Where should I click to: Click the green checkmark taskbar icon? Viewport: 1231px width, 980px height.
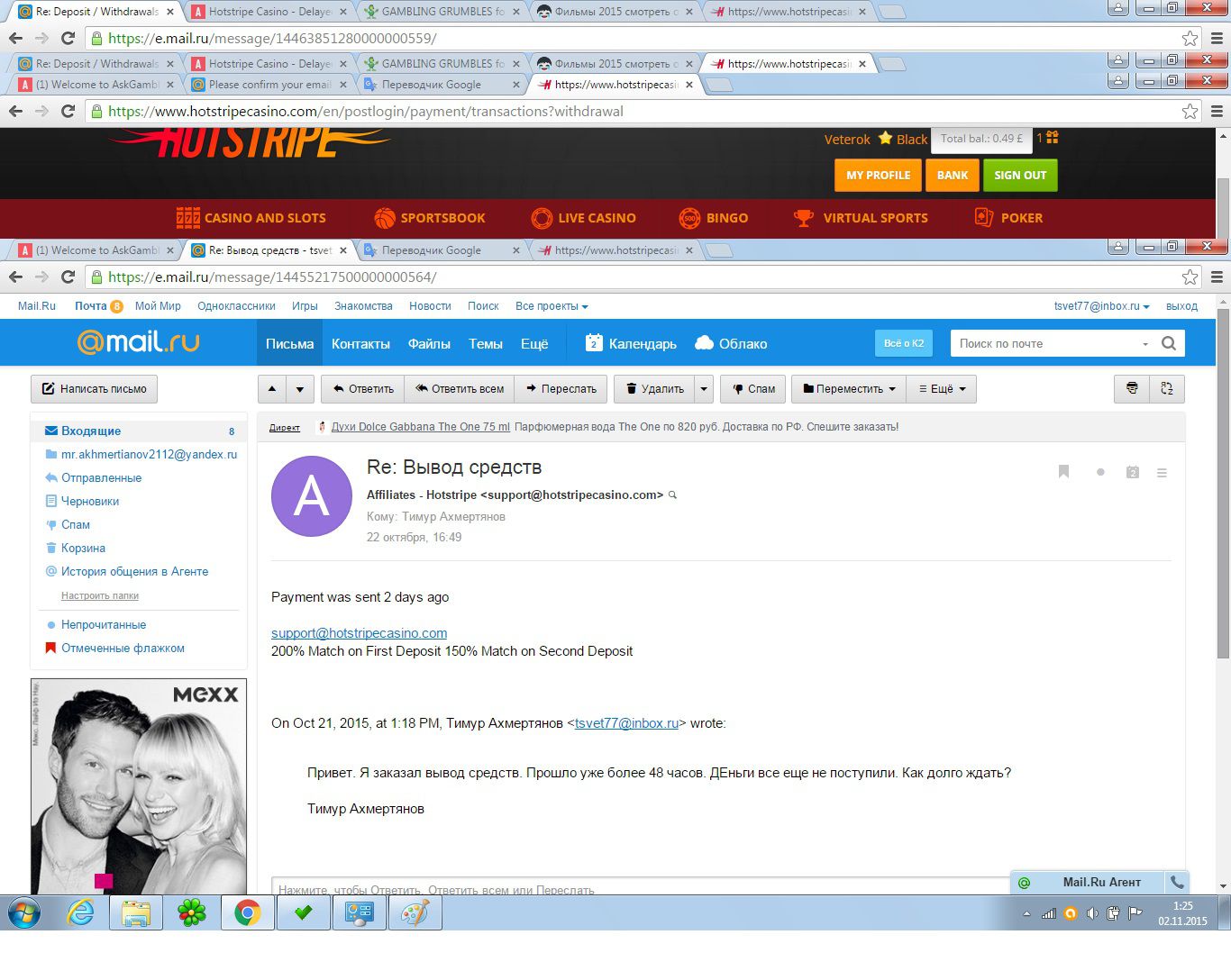click(x=303, y=913)
